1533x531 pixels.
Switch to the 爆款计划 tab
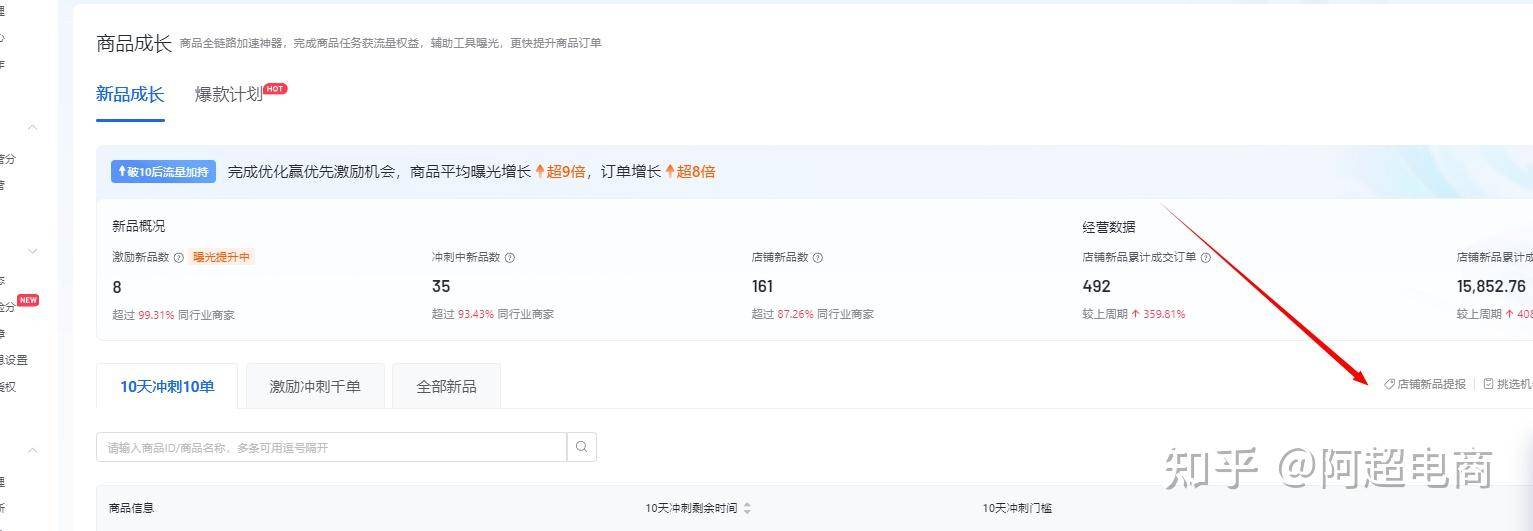pyautogui.click(x=228, y=95)
